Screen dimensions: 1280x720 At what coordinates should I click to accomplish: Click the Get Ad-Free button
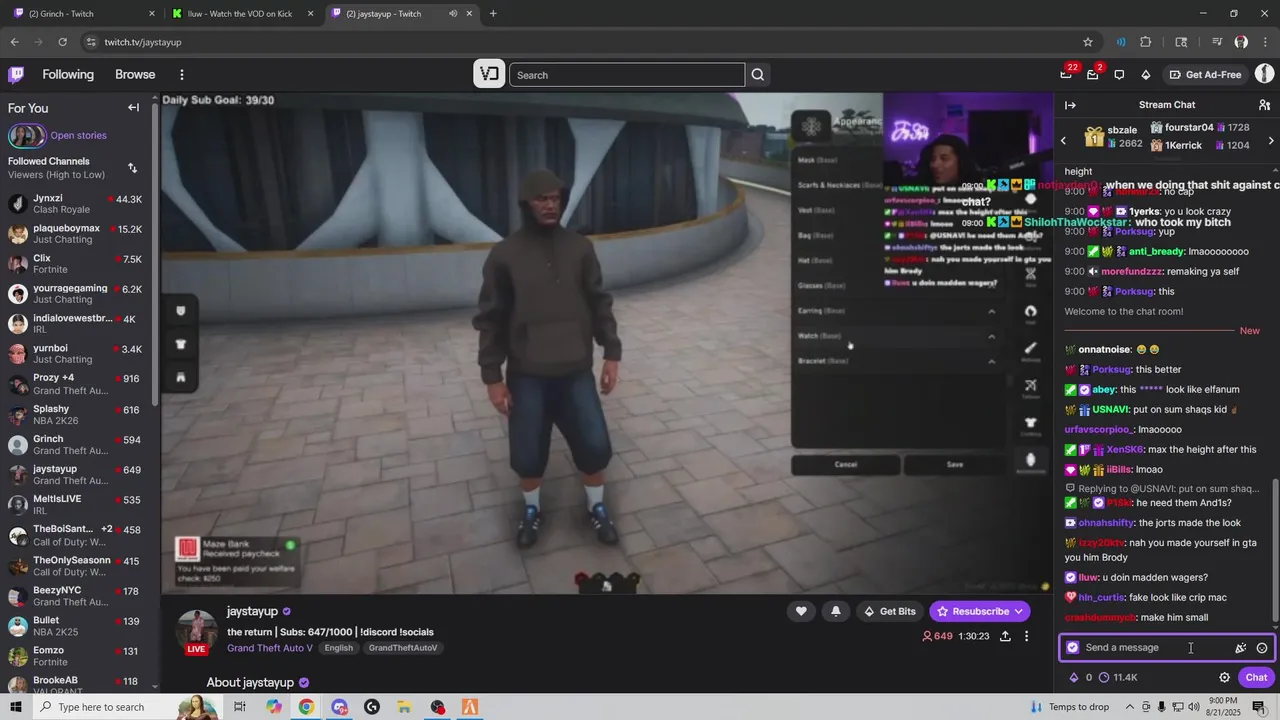1205,75
